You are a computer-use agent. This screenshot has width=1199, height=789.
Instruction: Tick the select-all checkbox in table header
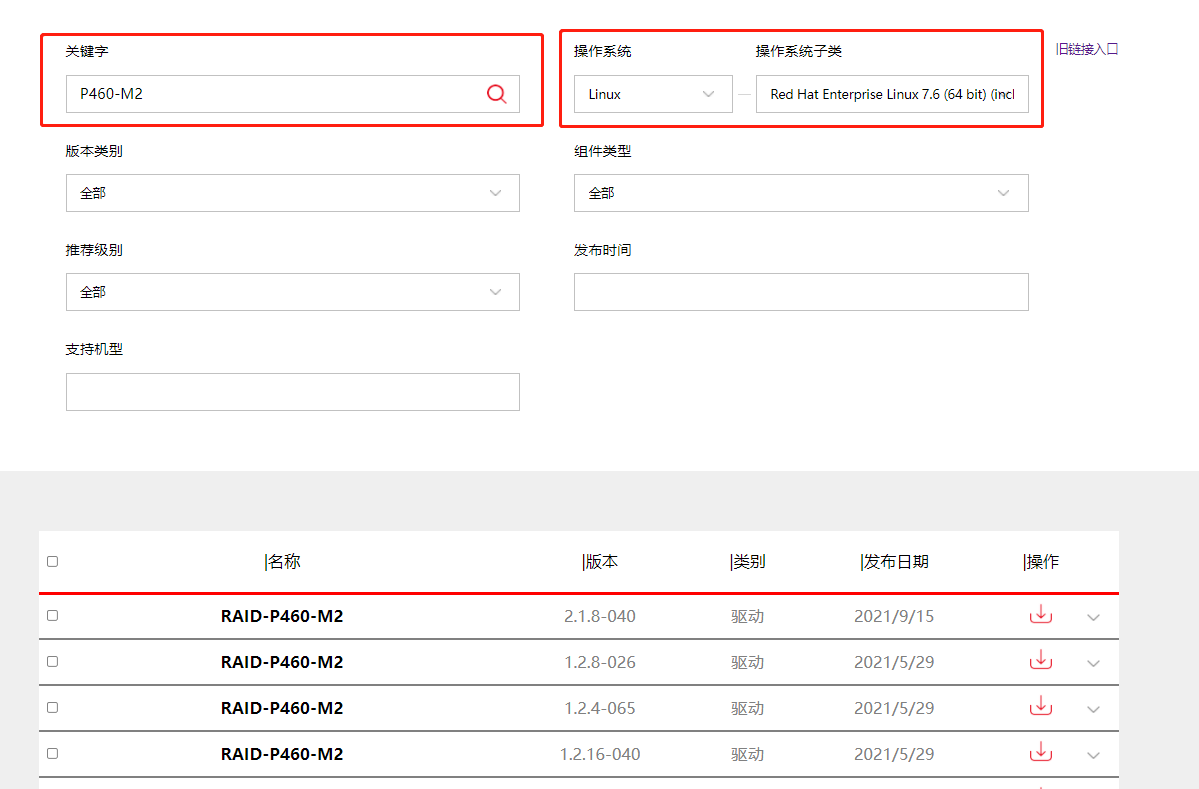tap(52, 561)
